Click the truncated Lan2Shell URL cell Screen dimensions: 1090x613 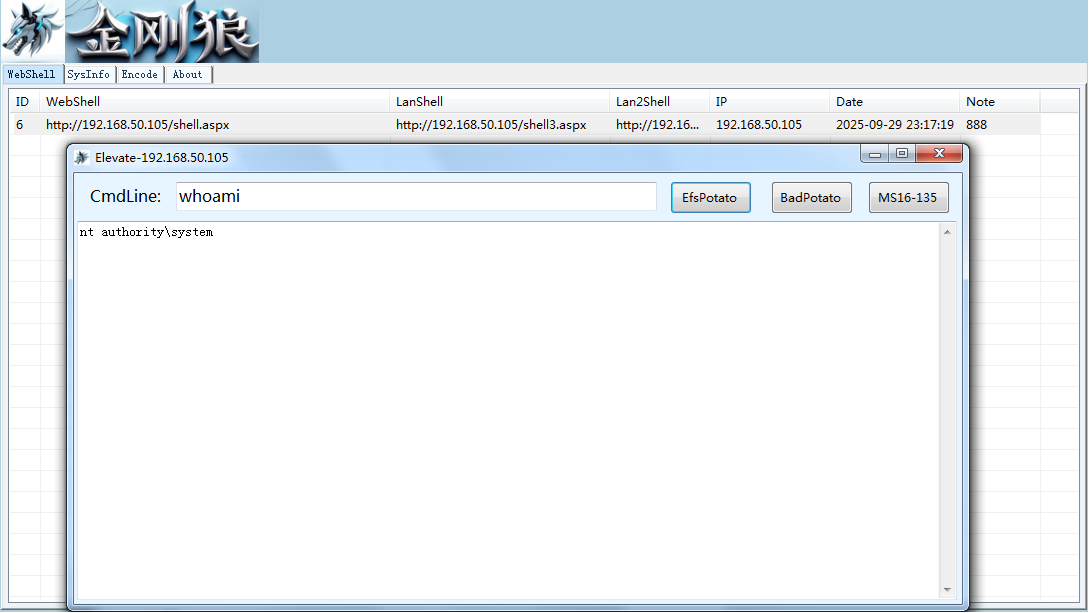coord(658,124)
